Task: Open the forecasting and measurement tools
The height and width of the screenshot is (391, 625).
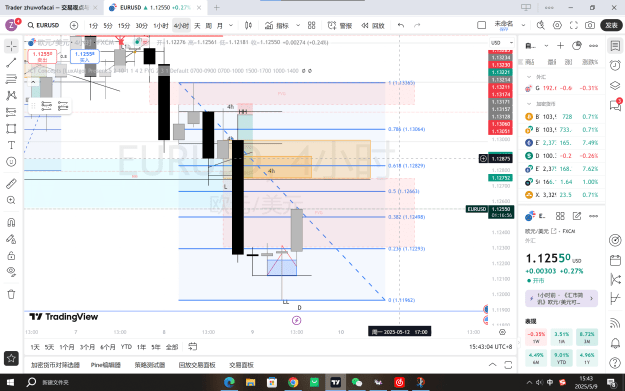Action: [x=11, y=112]
